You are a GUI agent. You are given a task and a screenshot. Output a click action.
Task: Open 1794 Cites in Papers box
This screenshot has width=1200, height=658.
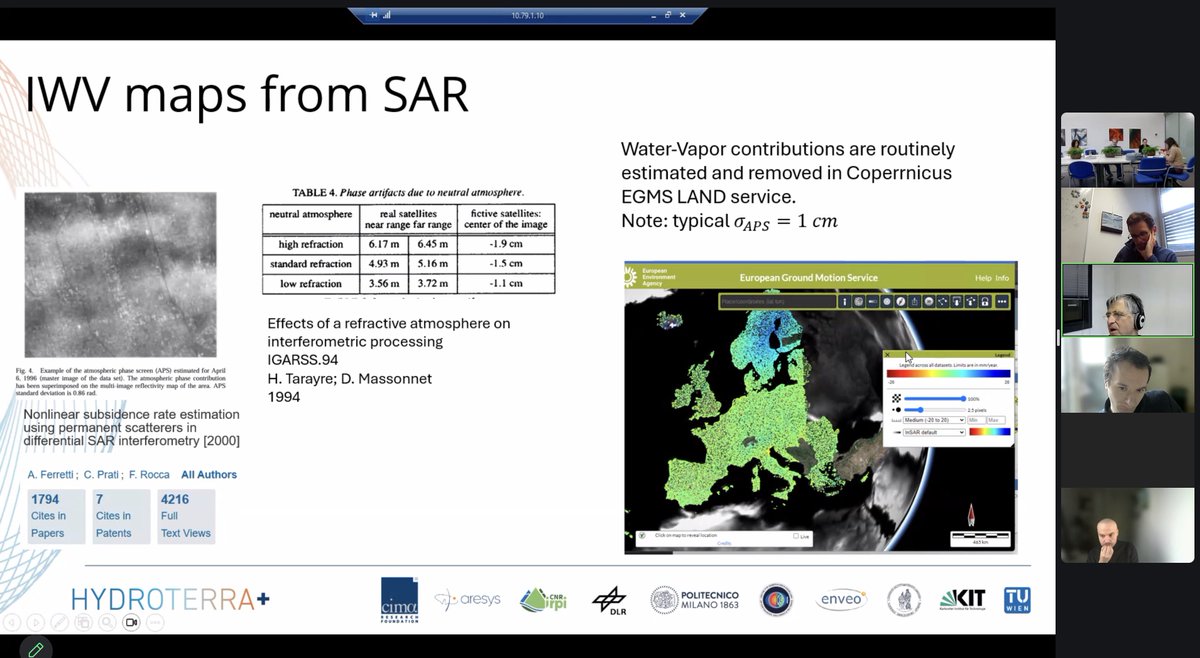54,516
